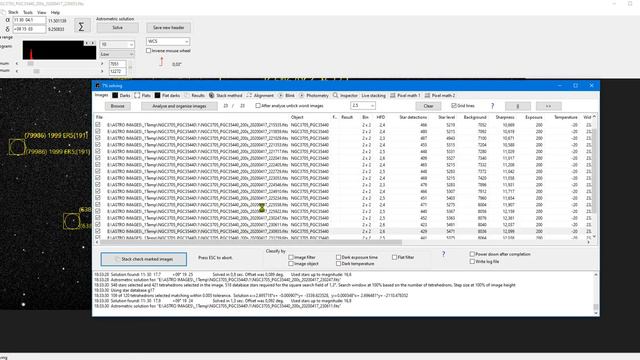Switch to the Results tab
The width and height of the screenshot is (640, 360).
[x=194, y=96]
